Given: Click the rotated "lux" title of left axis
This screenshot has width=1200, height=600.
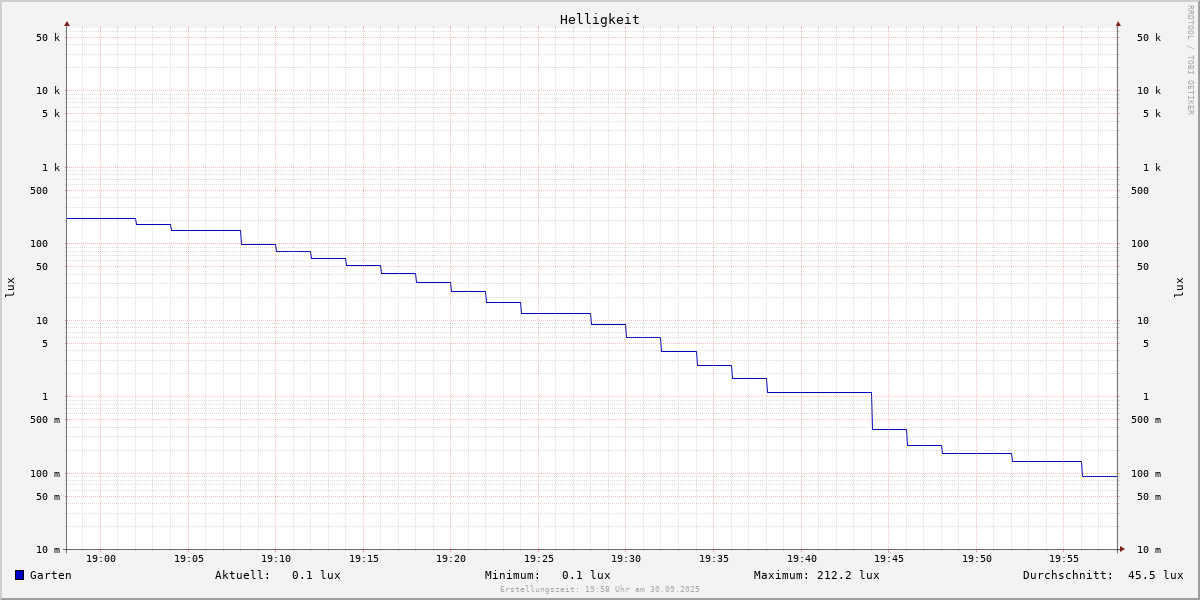Looking at the screenshot, I should [x=10, y=288].
